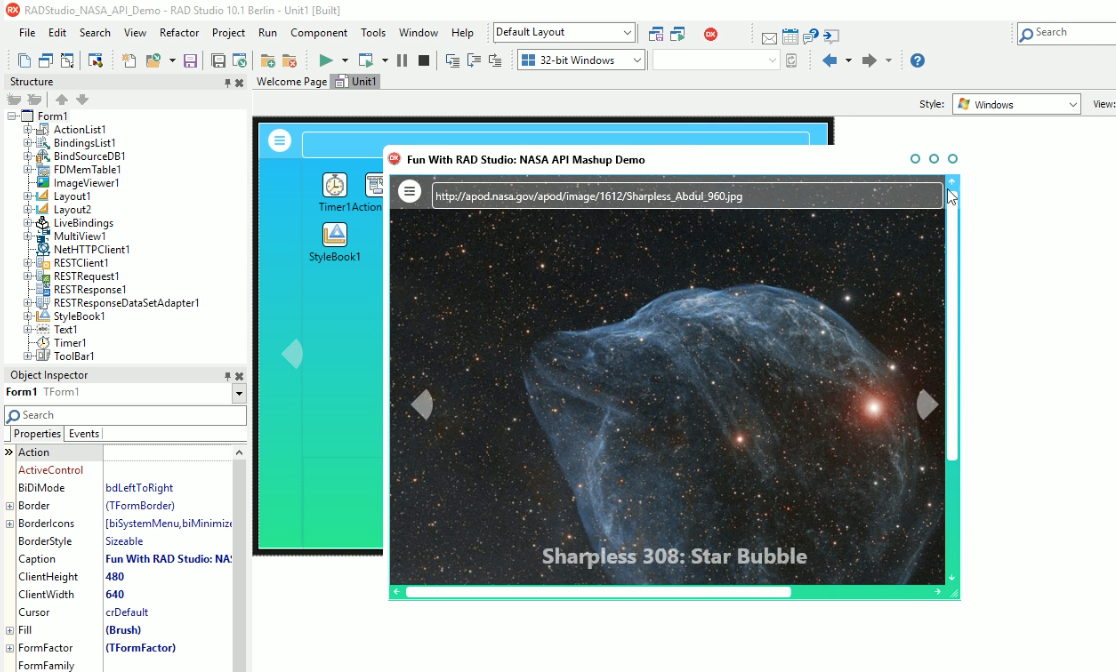The image size is (1116, 672).
Task: Stop the program with the black square
Action: (423, 61)
